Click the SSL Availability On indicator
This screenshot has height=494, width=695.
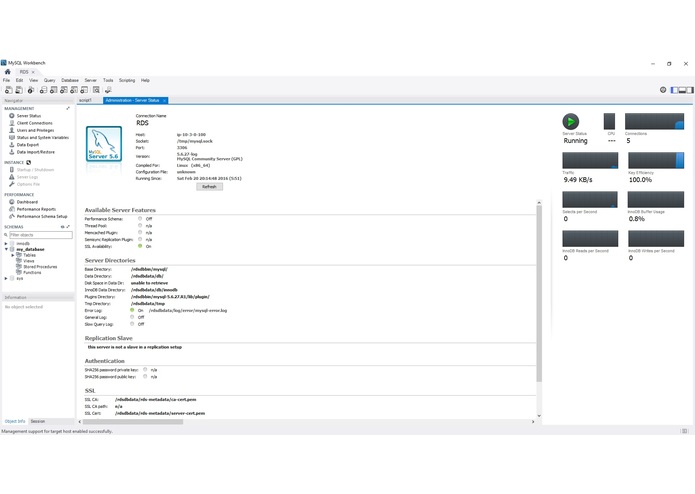(x=140, y=246)
